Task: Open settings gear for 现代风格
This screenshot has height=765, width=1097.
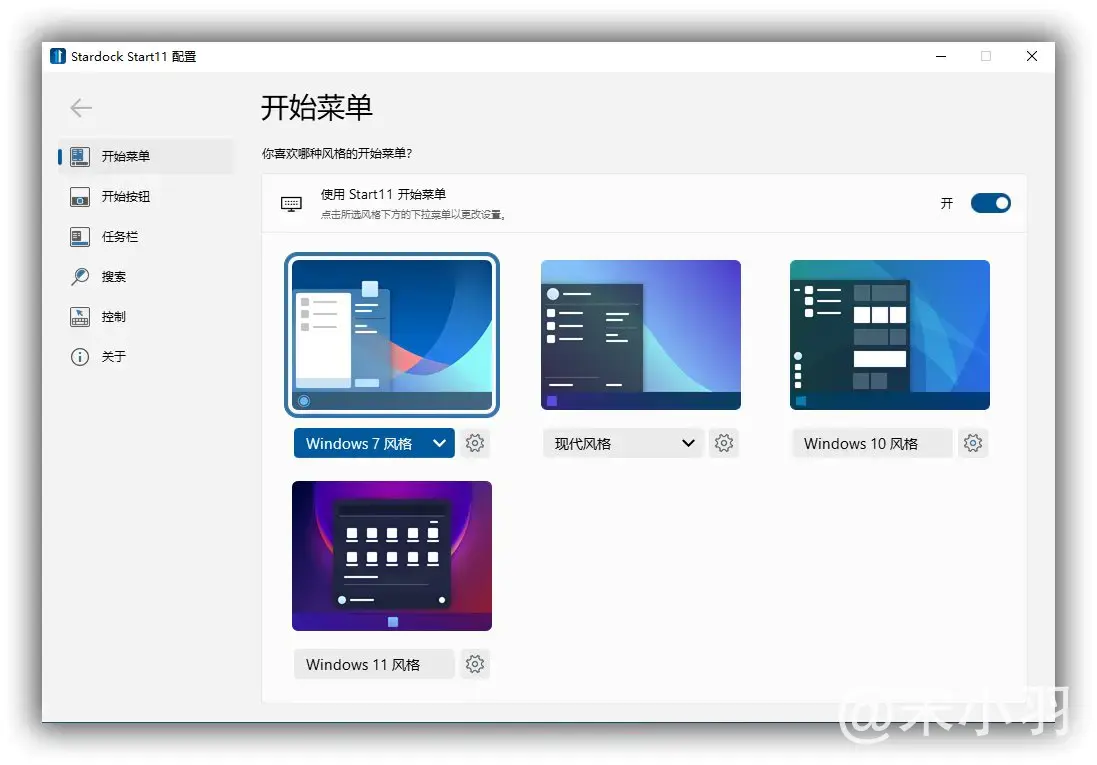Action: pos(724,443)
